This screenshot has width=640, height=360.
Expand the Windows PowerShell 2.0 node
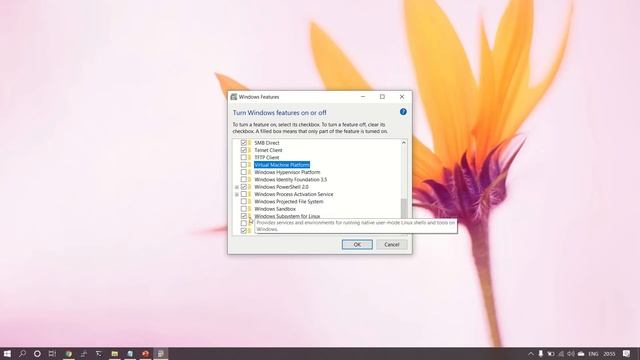pyautogui.click(x=237, y=187)
